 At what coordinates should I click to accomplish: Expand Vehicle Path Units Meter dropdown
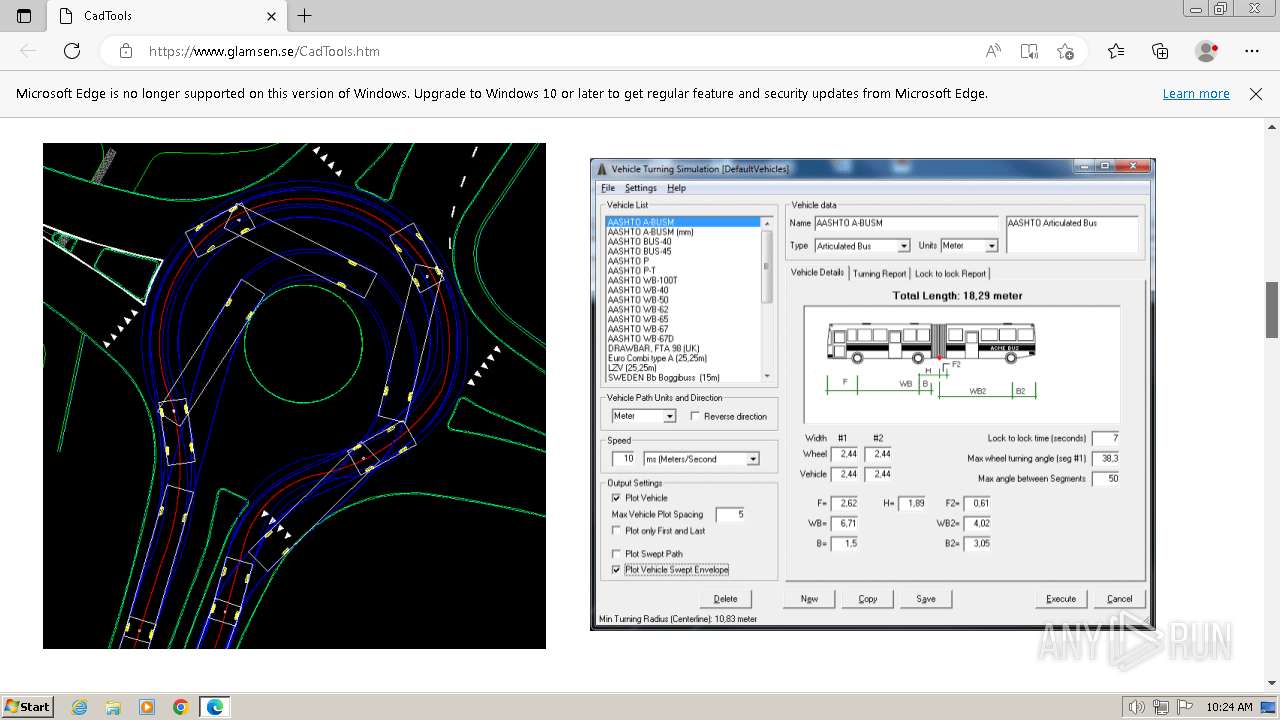(x=669, y=416)
